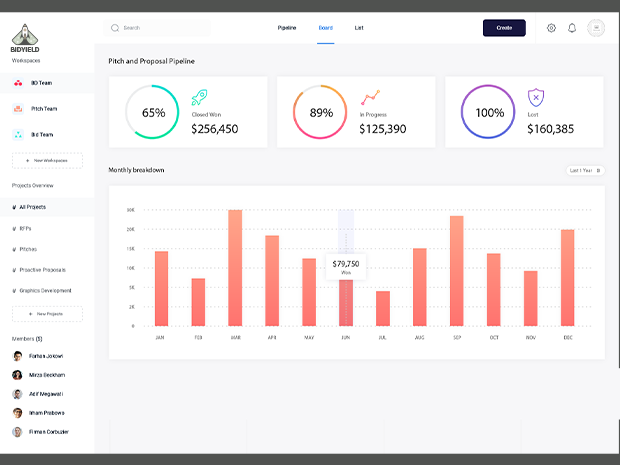
Task: Click the New Workspaces button
Action: click(47, 160)
